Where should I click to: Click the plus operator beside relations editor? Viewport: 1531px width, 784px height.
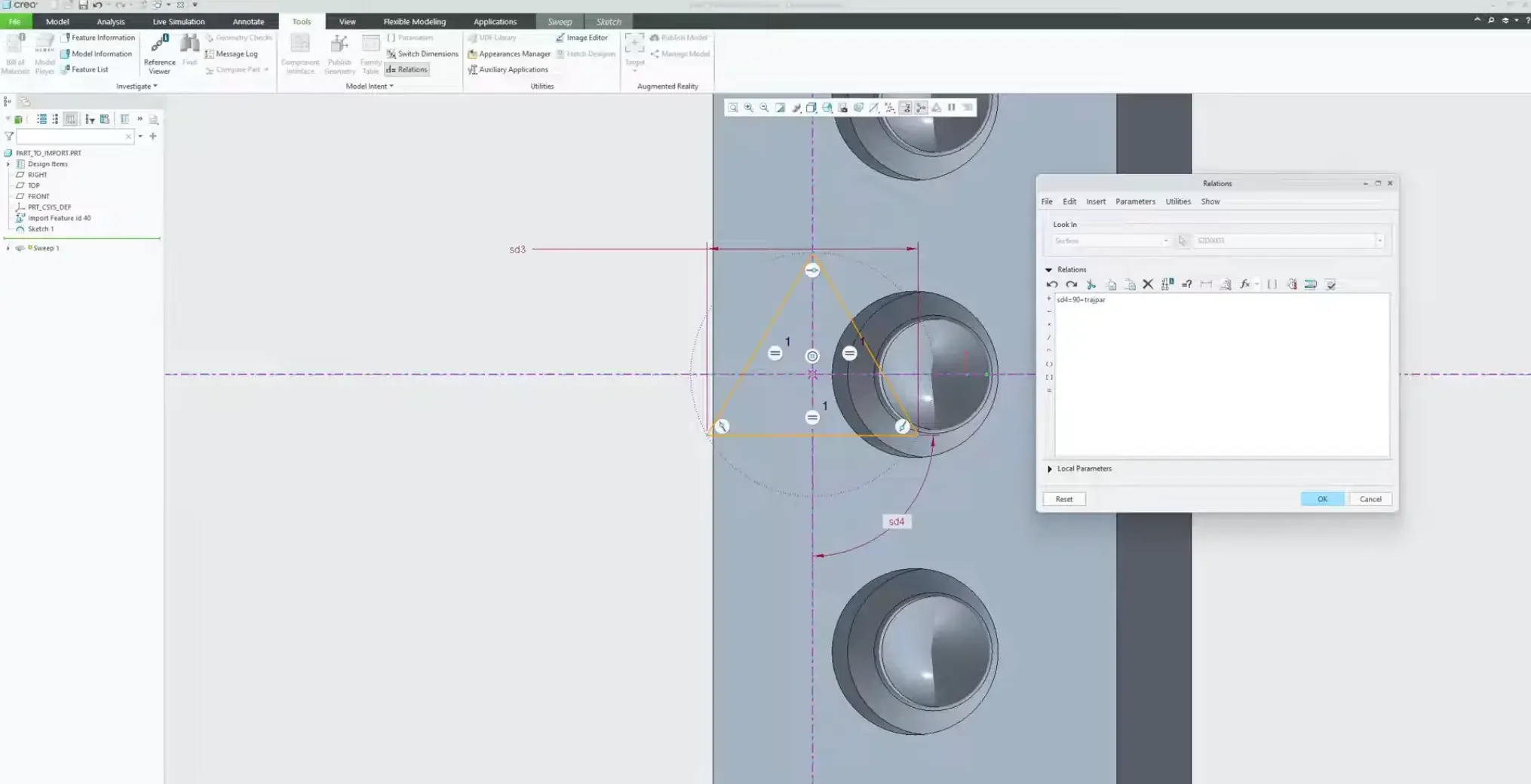[1049, 299]
